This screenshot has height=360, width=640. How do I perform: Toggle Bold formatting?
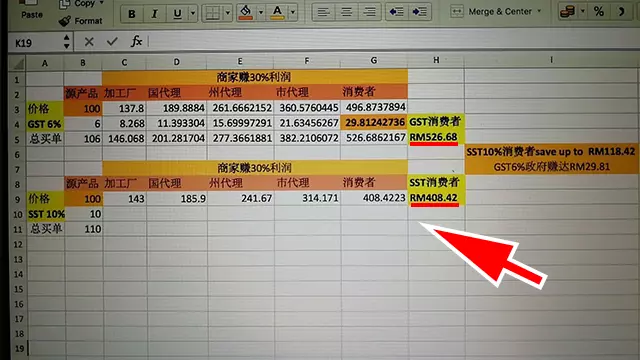tap(131, 14)
